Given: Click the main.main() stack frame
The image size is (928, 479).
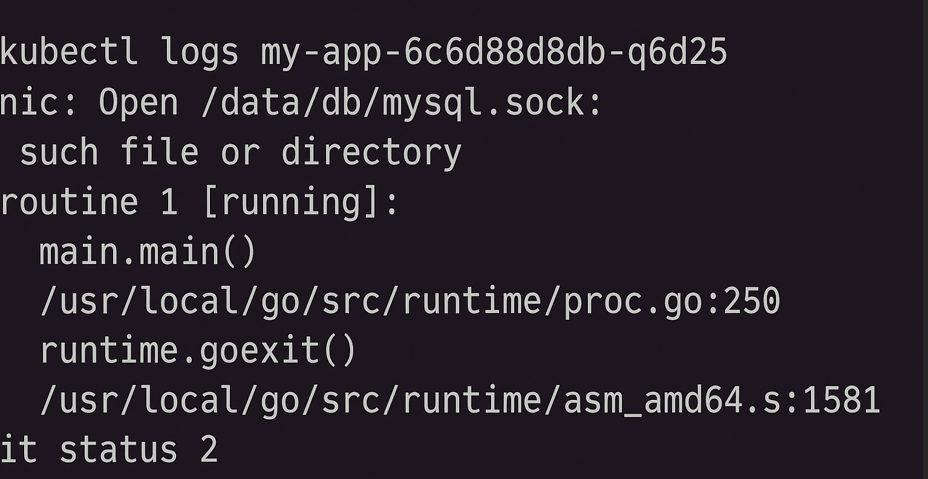Looking at the screenshot, I should 148,251.
